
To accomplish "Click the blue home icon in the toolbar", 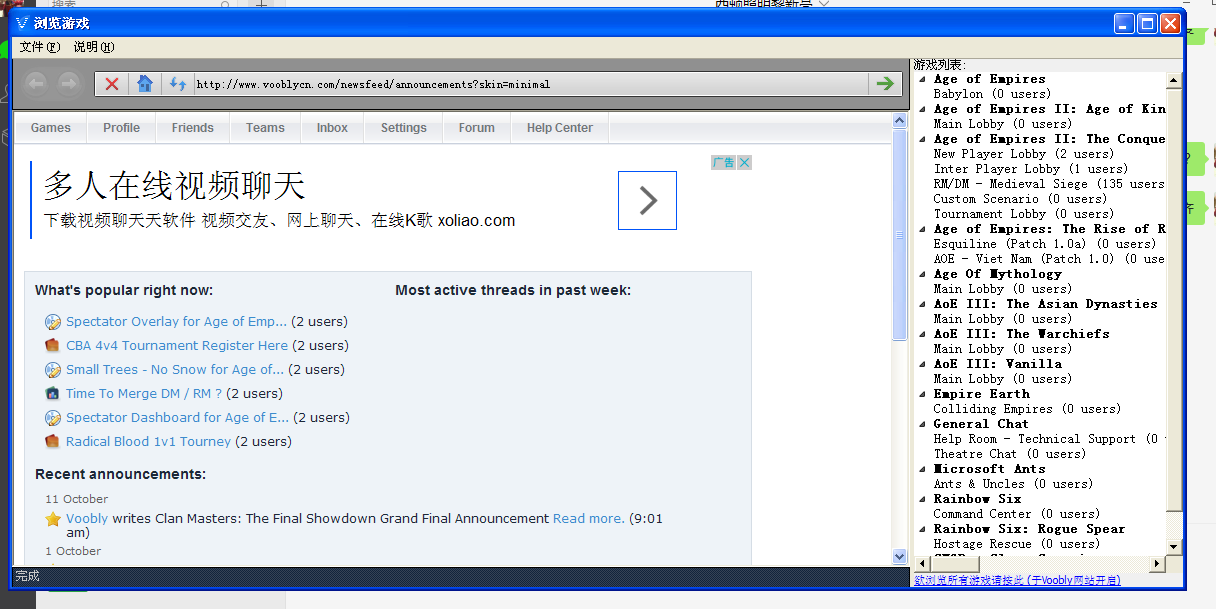I will (x=143, y=83).
